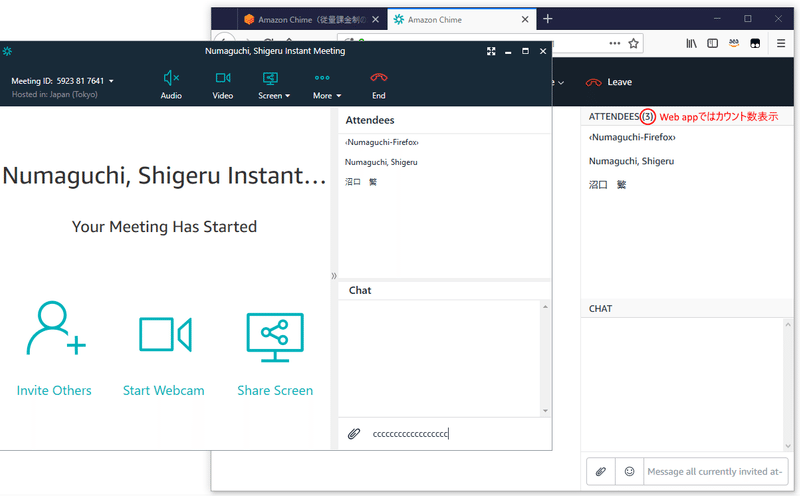Close the Amazon Chime (従量課金制) tab
Screen dimensions: 800x496
pyautogui.click(x=376, y=19)
